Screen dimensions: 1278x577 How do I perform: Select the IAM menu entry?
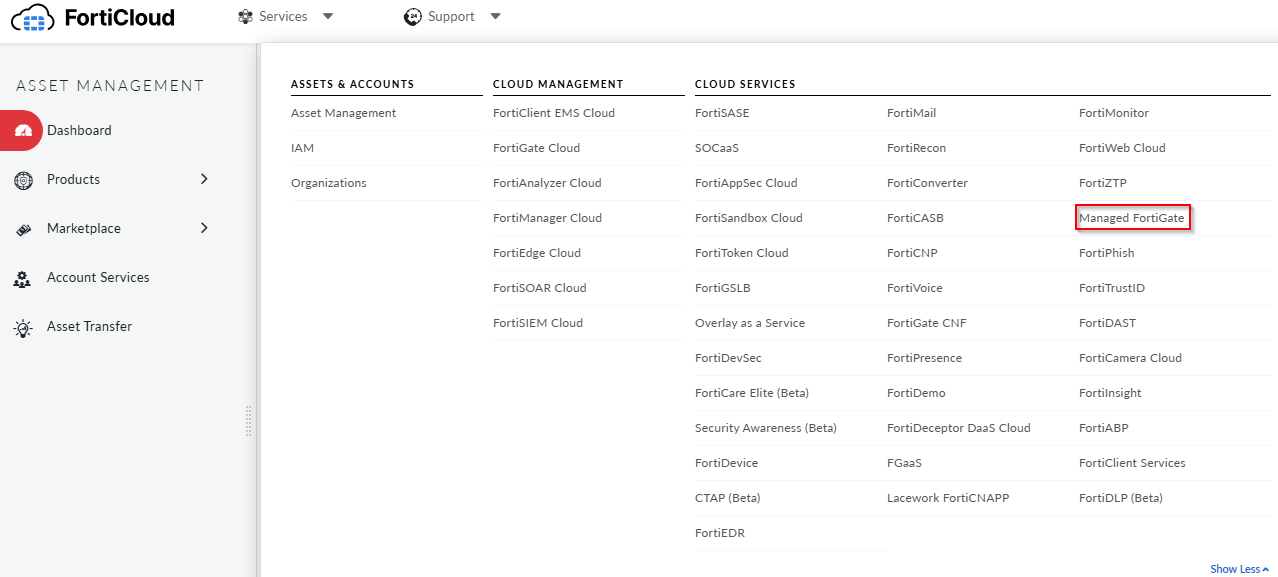(x=302, y=148)
